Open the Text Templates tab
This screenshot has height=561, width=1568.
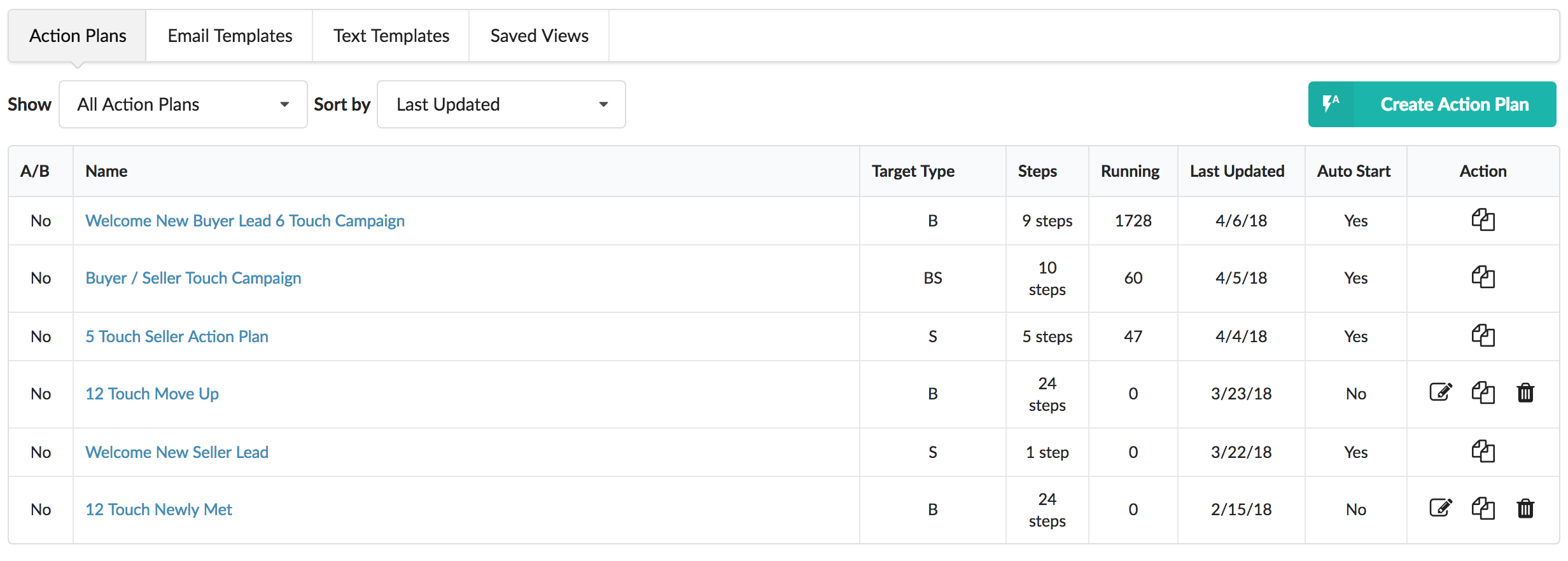391,36
